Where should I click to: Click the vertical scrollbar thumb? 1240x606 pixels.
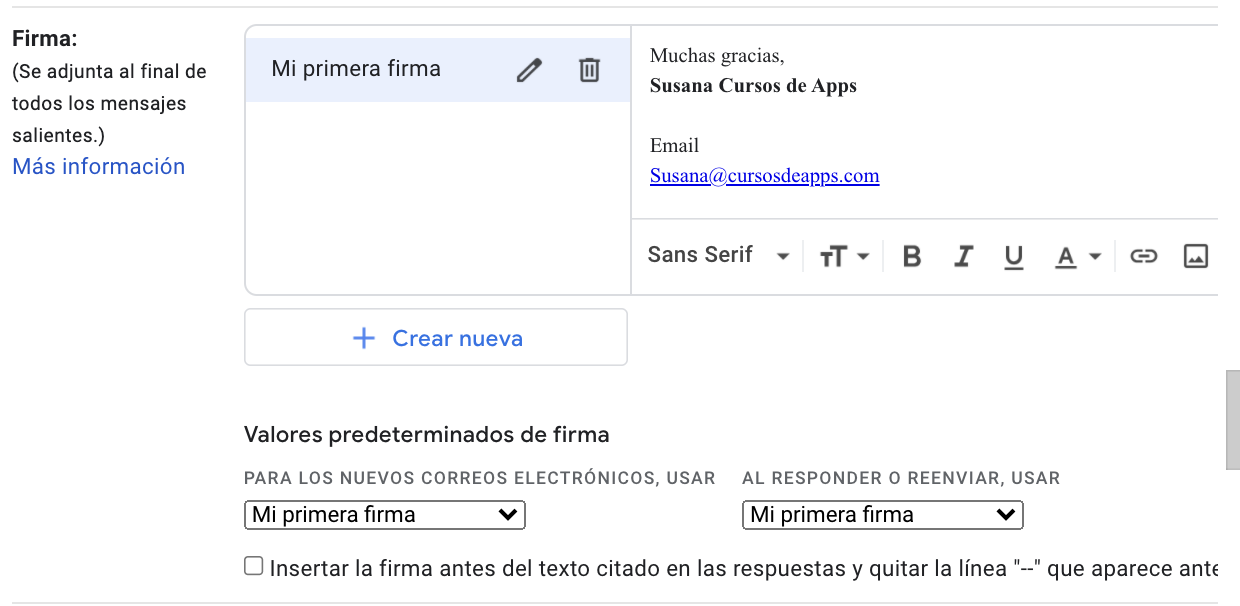(x=1233, y=420)
